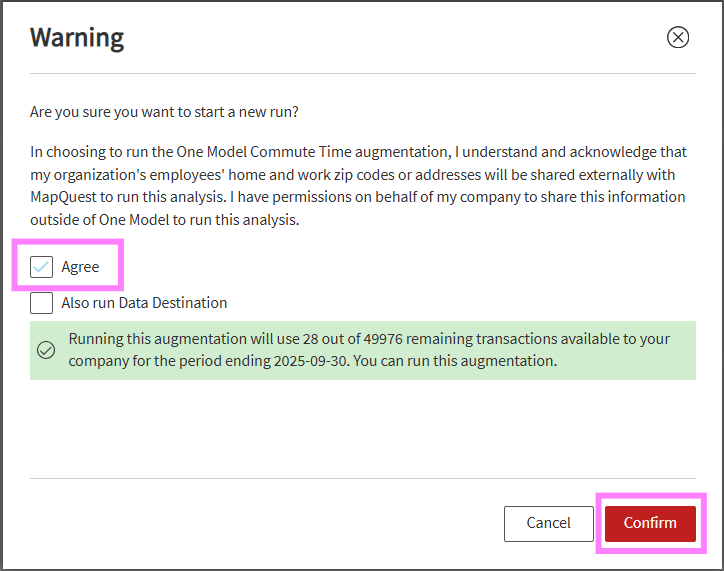Click the 49976 remaining transactions figure
Image resolution: width=724 pixels, height=571 pixels.
pyautogui.click(x=383, y=339)
